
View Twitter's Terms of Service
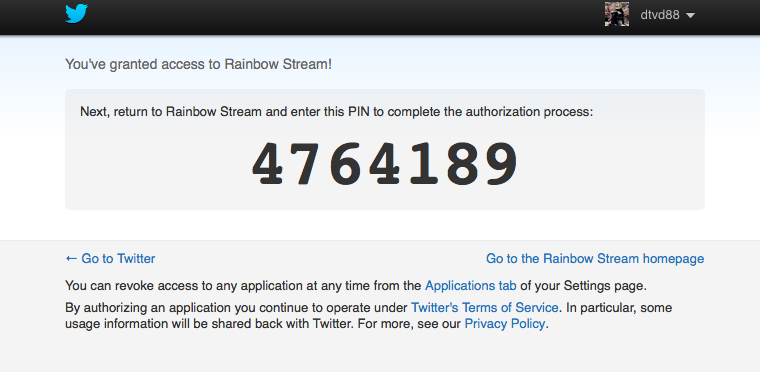click(485, 307)
